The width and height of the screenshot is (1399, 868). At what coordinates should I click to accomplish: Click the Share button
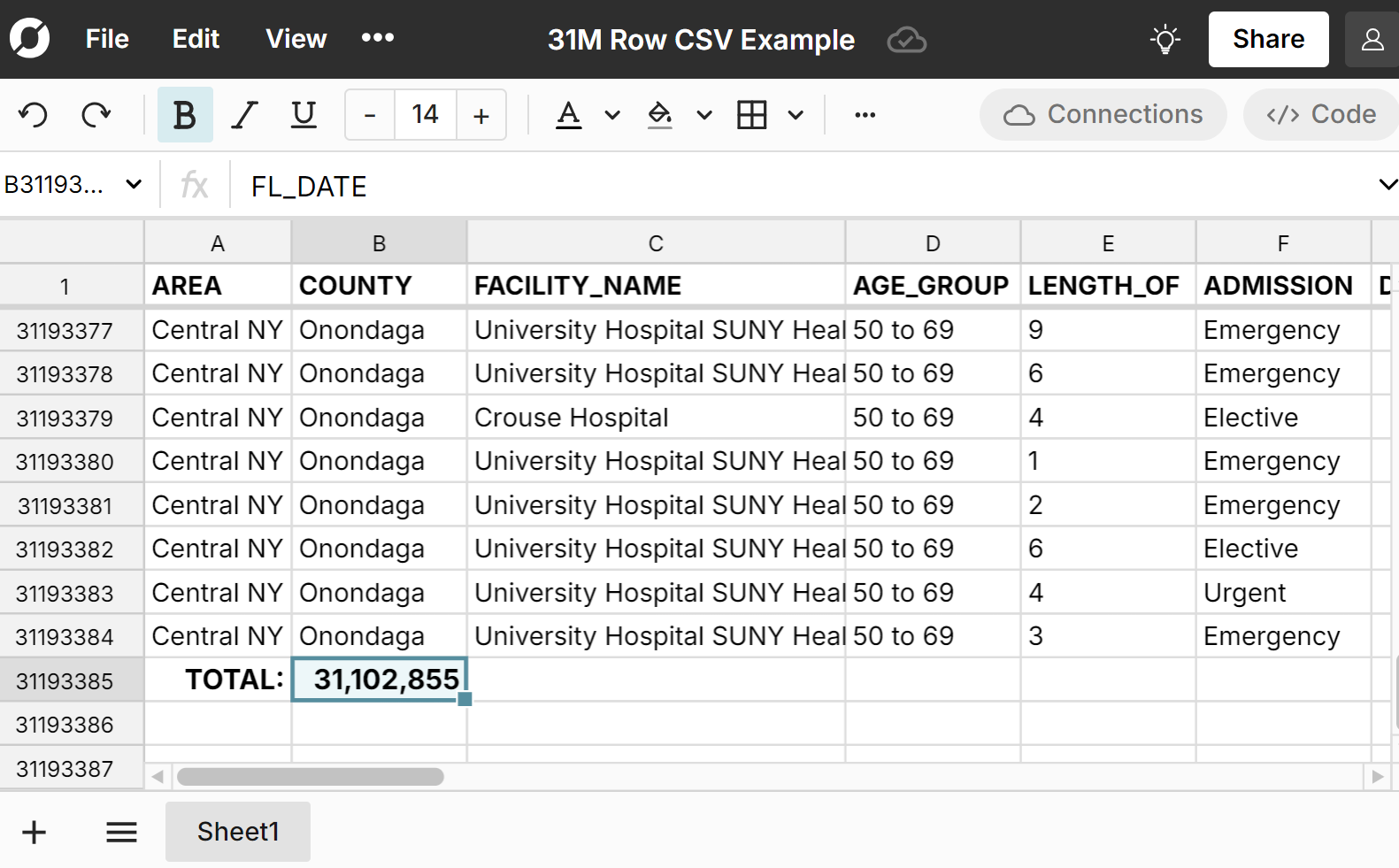pyautogui.click(x=1268, y=39)
